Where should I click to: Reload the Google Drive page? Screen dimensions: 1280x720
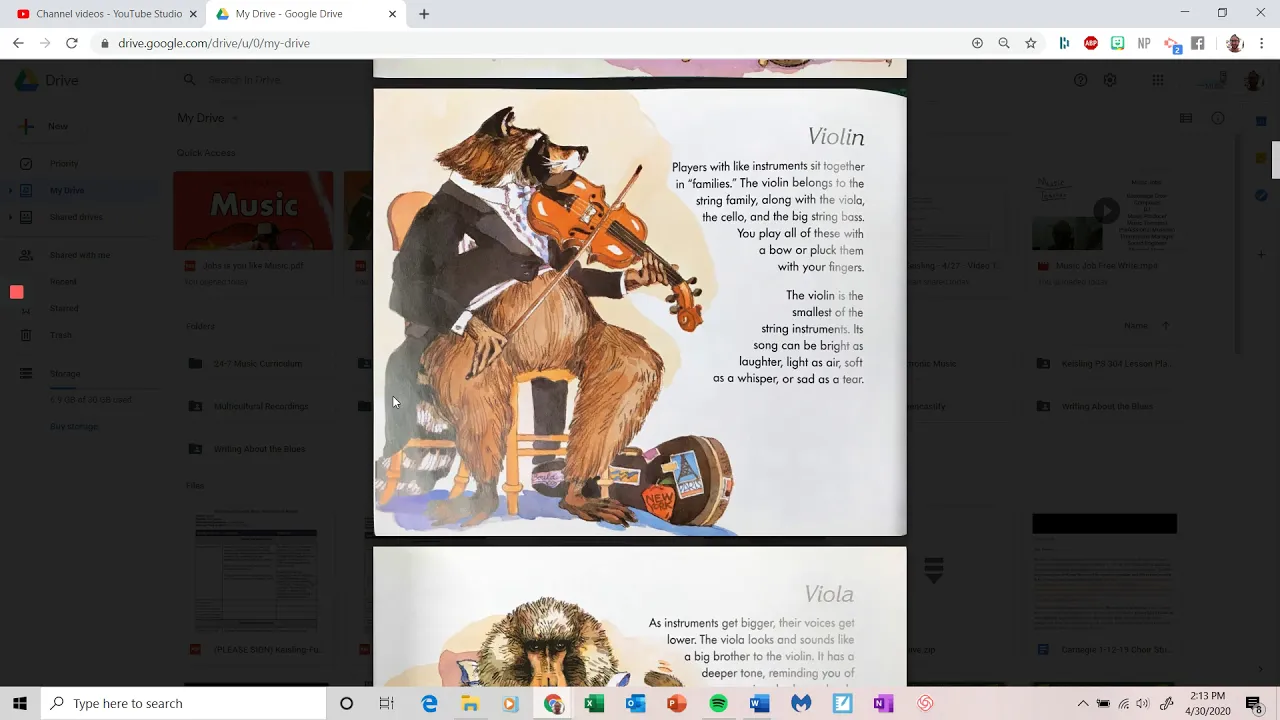pyautogui.click(x=72, y=43)
